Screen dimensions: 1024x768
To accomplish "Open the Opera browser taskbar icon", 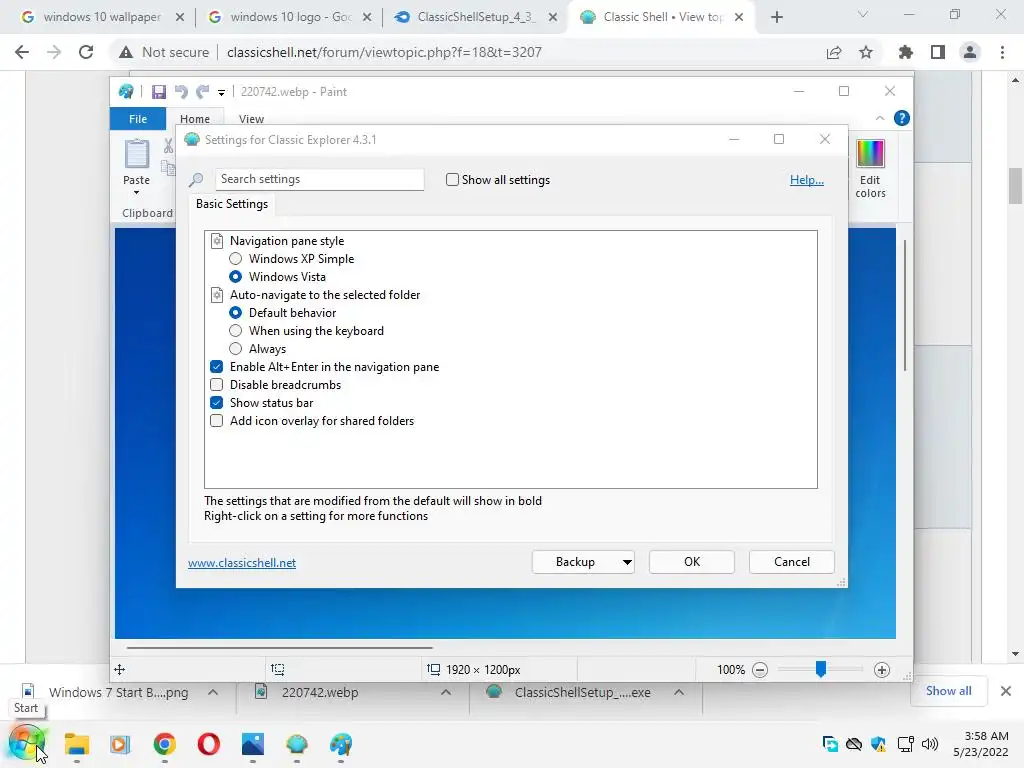I will (208, 744).
